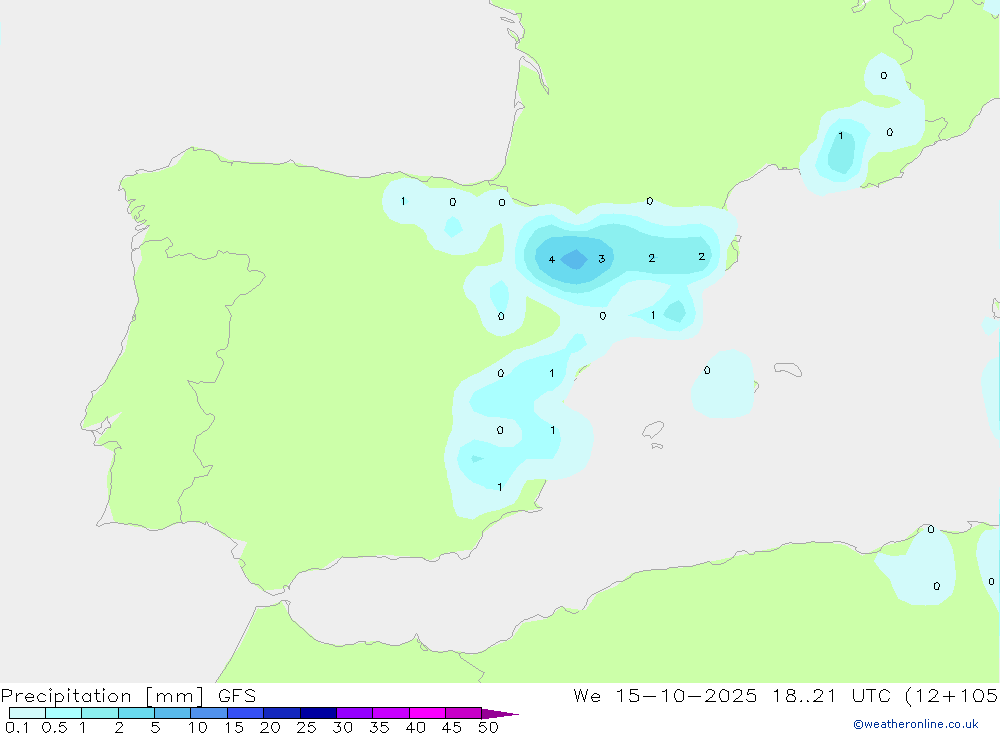
Task: Select the 5–10 mm legend color swatch
Action: pyautogui.click(x=172, y=713)
